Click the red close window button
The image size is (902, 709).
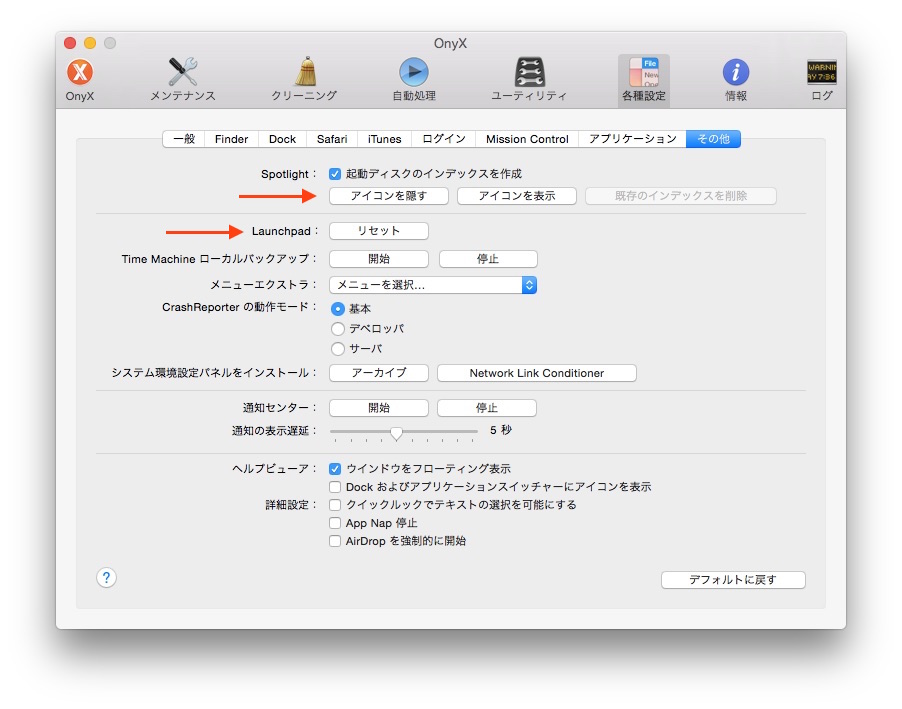pyautogui.click(x=70, y=43)
